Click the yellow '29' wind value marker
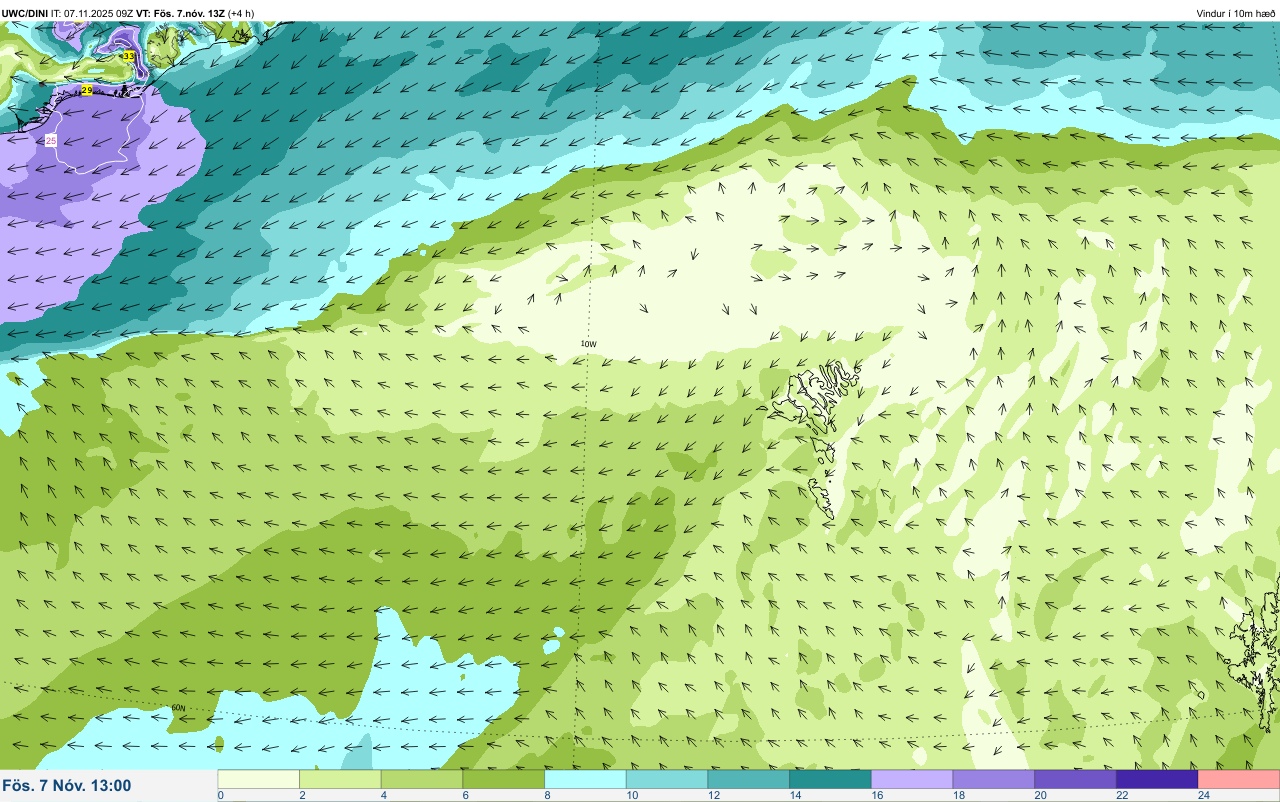The image size is (1280, 802). tap(87, 90)
